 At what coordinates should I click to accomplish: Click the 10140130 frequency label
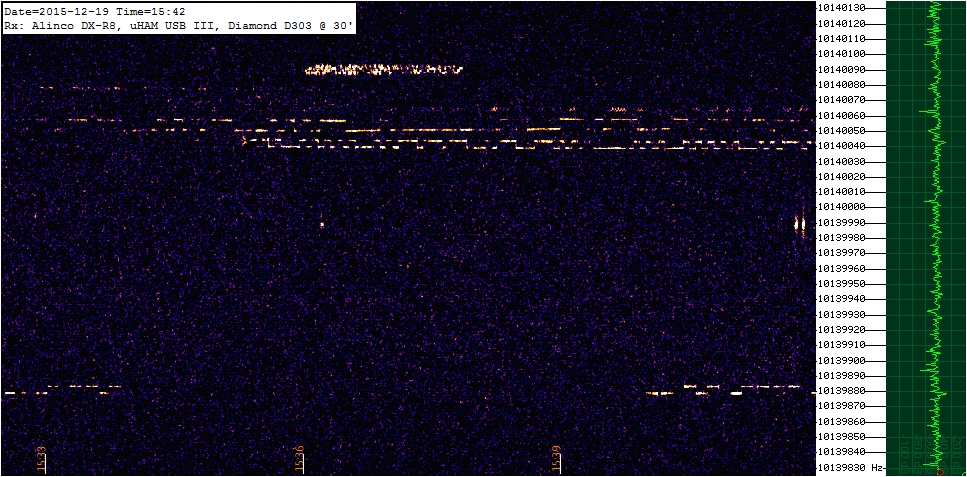point(843,8)
